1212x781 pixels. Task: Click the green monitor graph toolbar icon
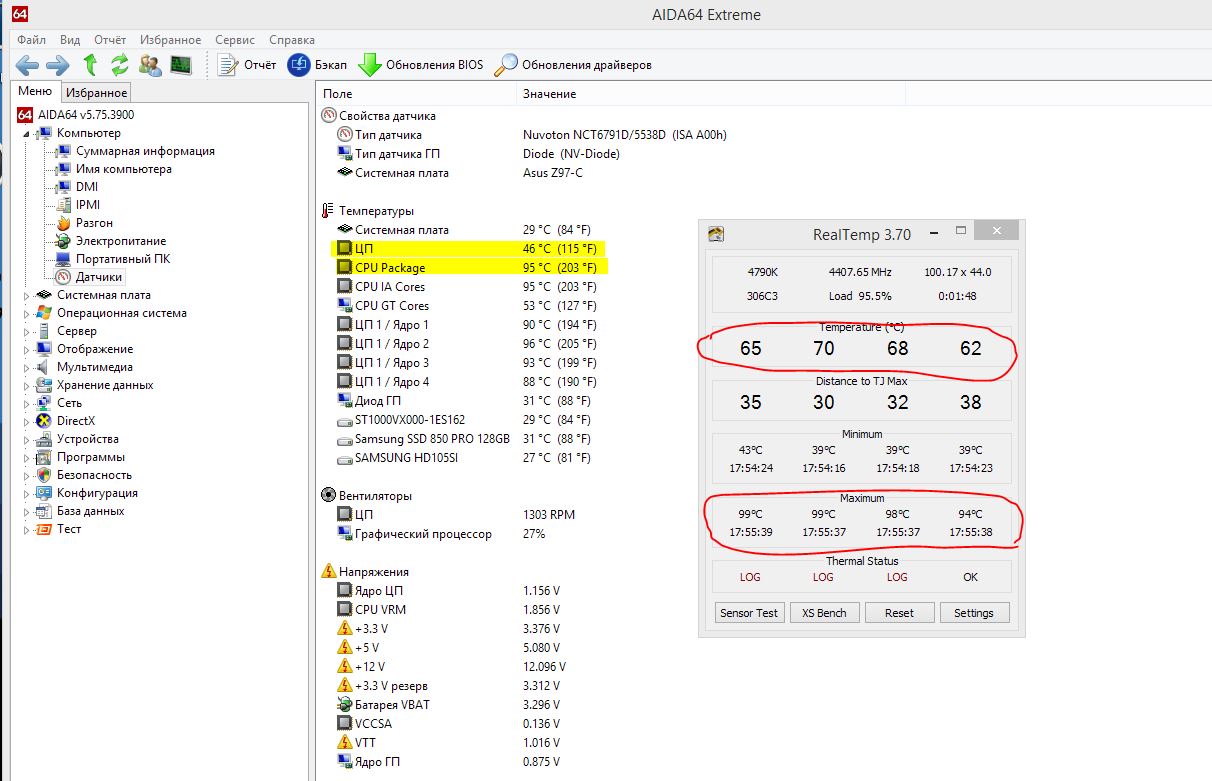click(181, 65)
